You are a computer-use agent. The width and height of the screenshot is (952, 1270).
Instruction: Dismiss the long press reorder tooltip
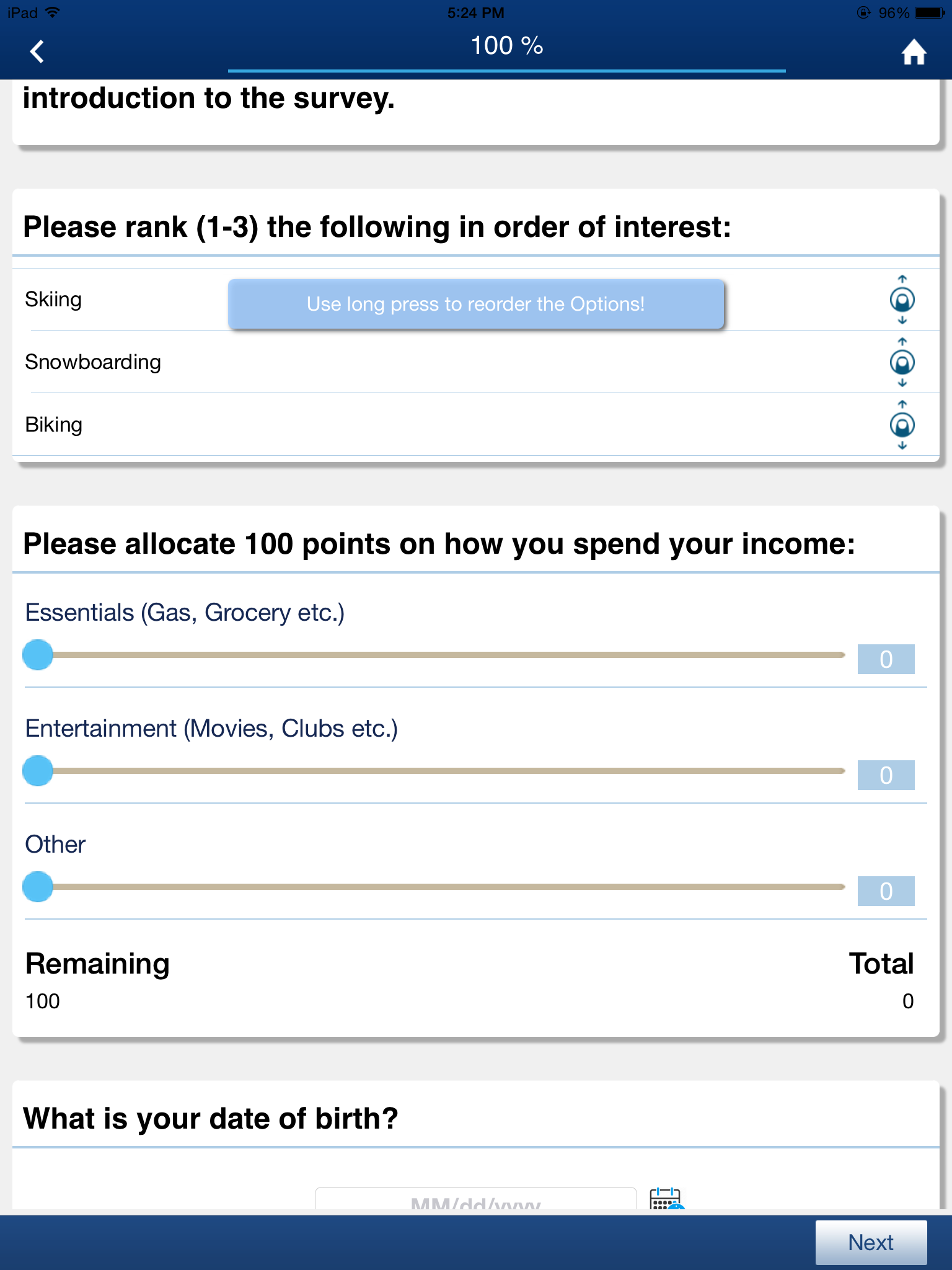(476, 304)
